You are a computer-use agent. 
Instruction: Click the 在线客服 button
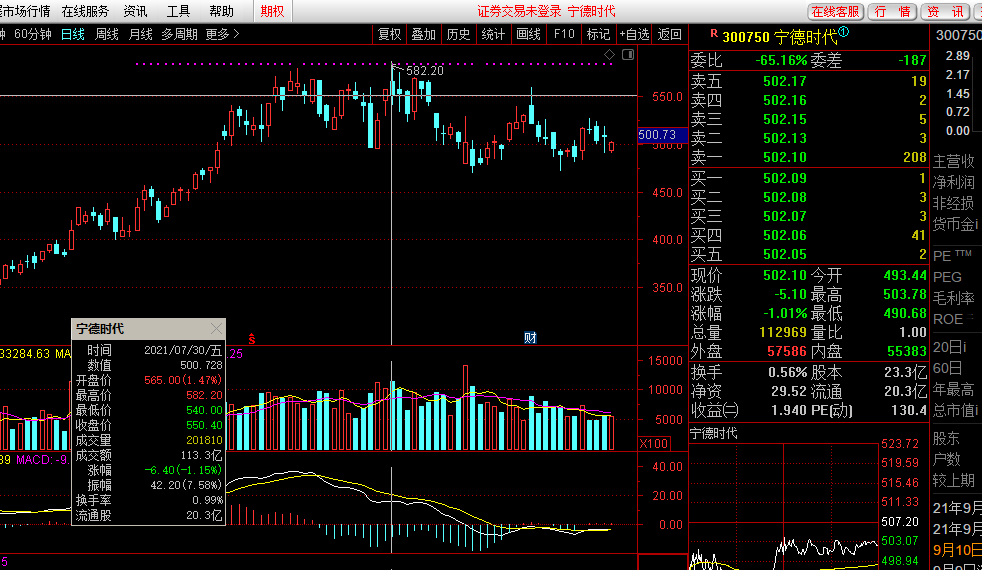click(x=835, y=12)
